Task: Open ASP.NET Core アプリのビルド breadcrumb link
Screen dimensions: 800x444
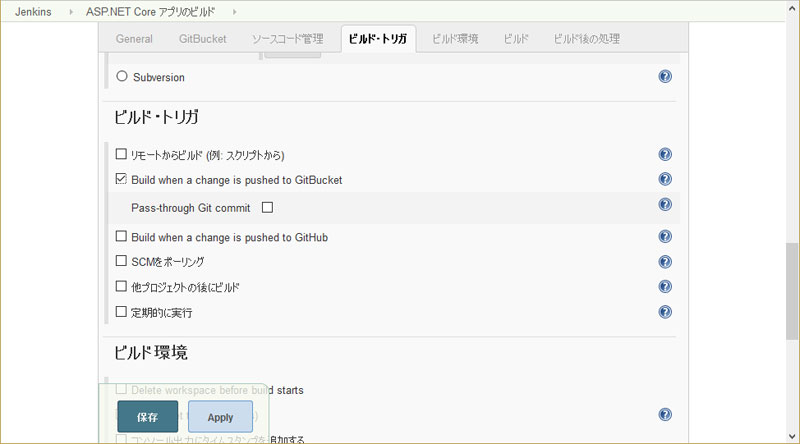Action: coord(151,12)
